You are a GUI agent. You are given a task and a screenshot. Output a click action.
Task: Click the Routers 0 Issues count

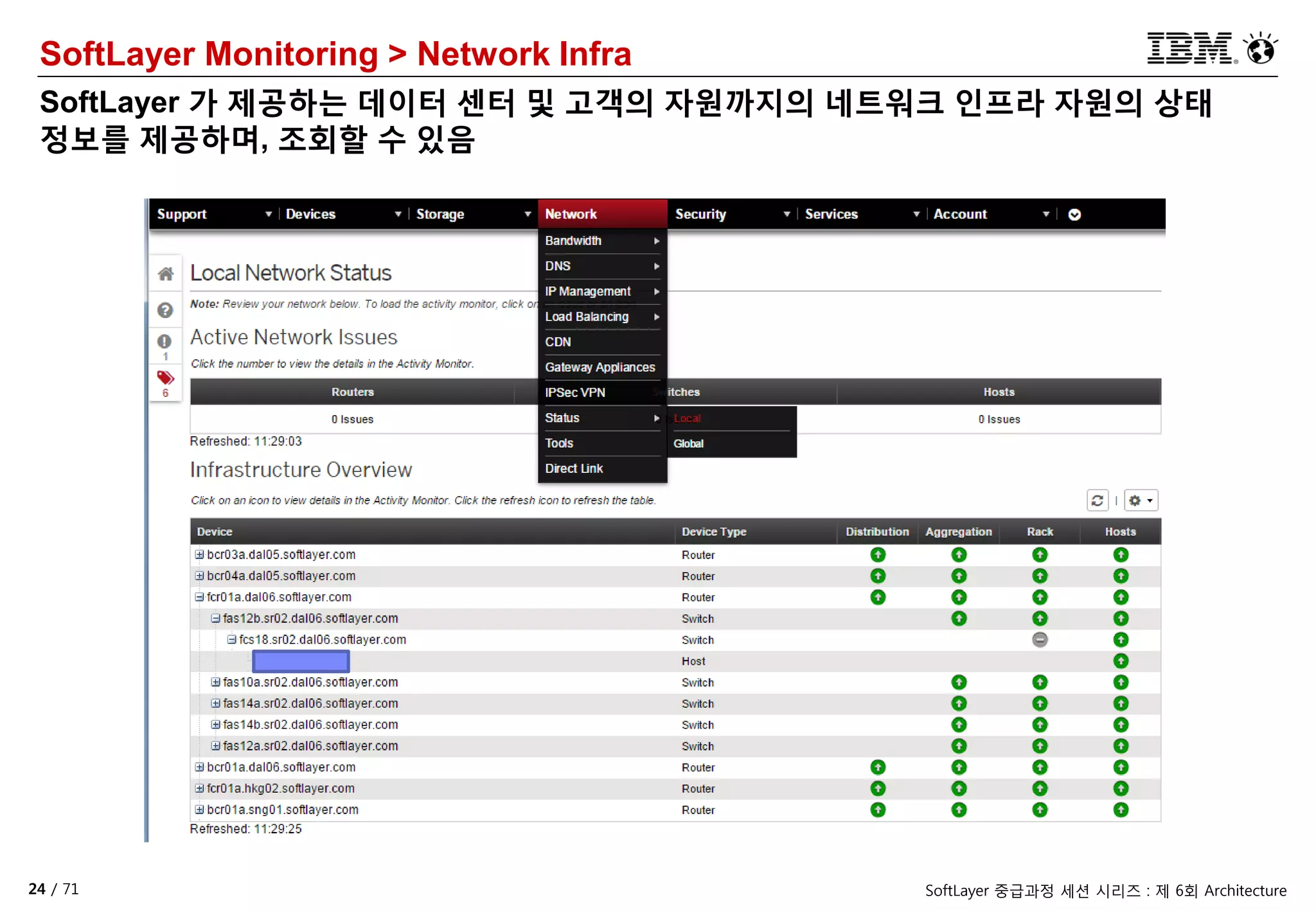pyautogui.click(x=352, y=420)
